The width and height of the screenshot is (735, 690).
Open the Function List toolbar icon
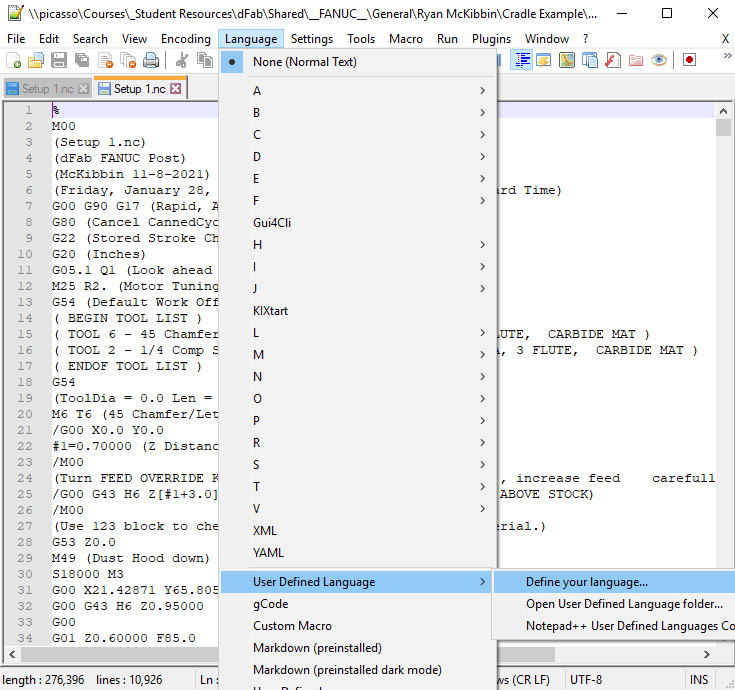(613, 60)
